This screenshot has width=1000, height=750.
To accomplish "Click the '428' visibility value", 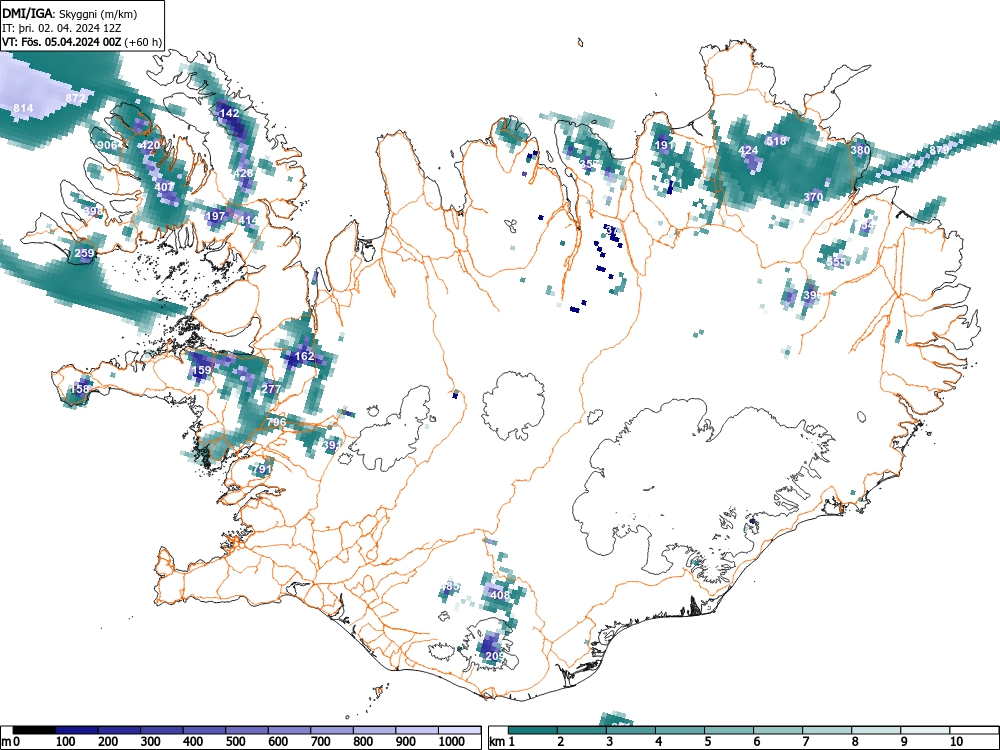I will coord(244,173).
